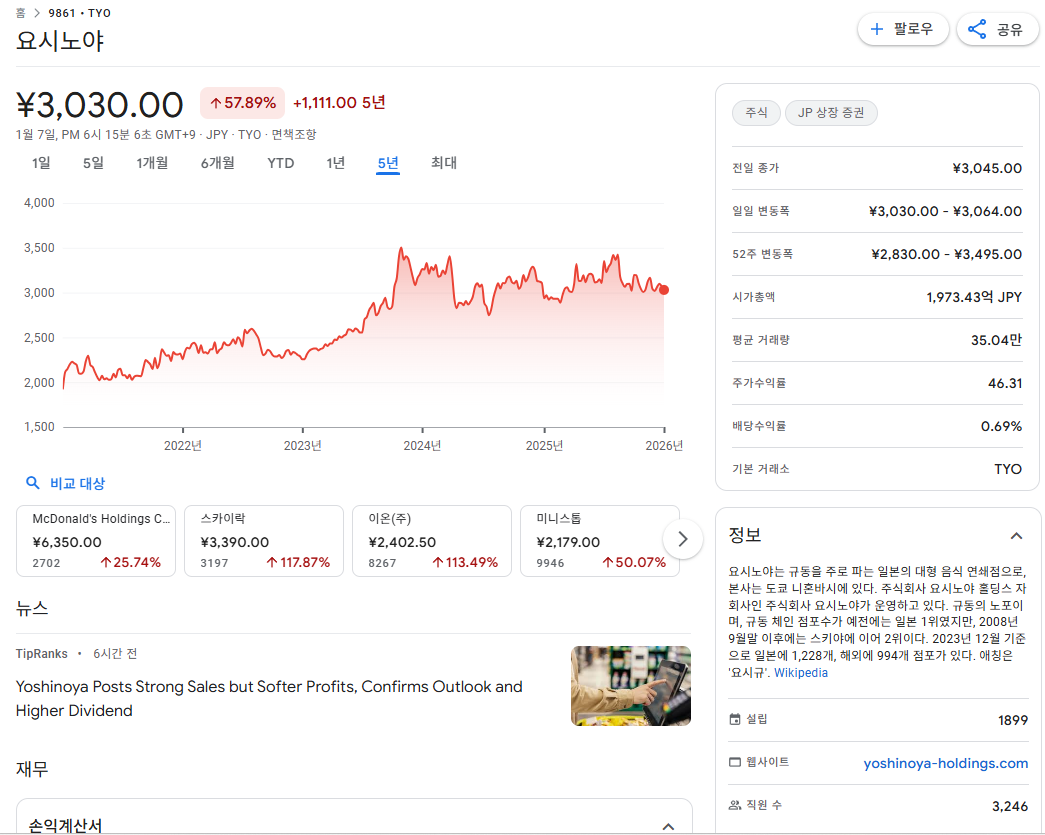Click the 52주 변동폭 row label

tap(762, 254)
